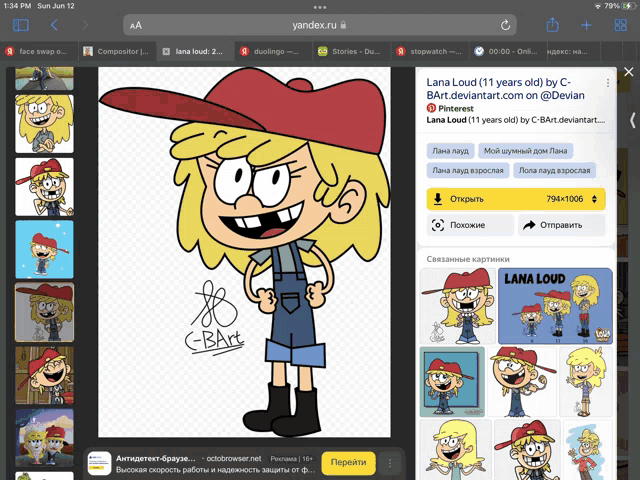Select the 'Лана лауд взрослая' tag
This screenshot has width=640, height=480.
(468, 170)
